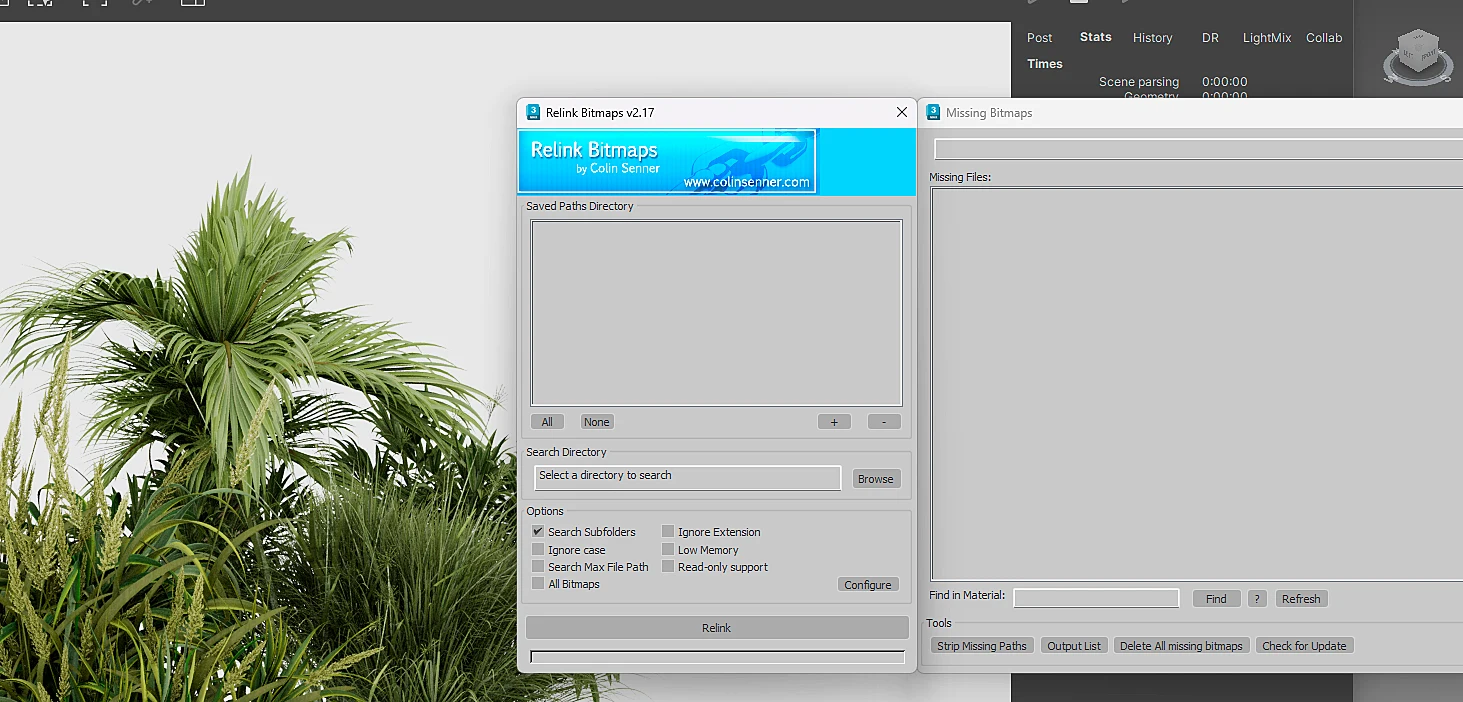Image resolution: width=1463 pixels, height=702 pixels.
Task: Enable the Ignore Extension checkbox
Action: click(668, 532)
